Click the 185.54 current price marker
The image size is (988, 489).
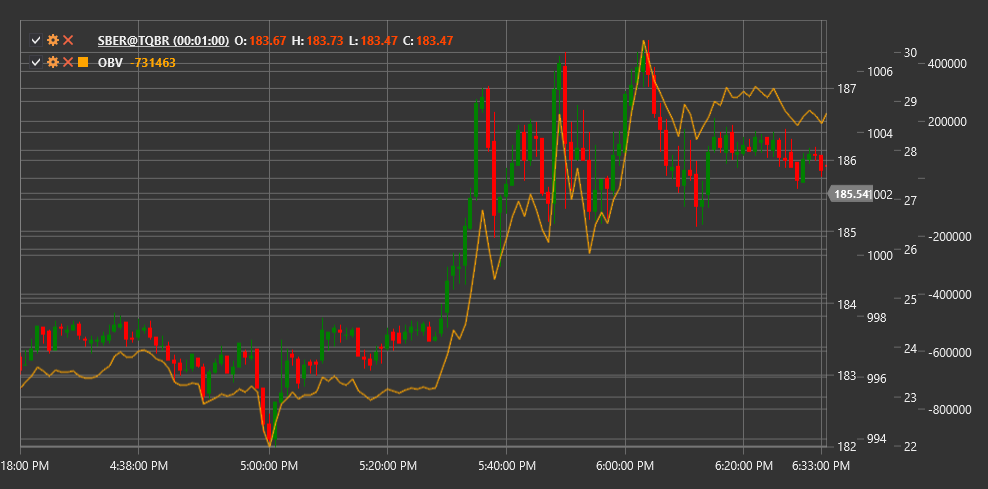click(x=851, y=194)
